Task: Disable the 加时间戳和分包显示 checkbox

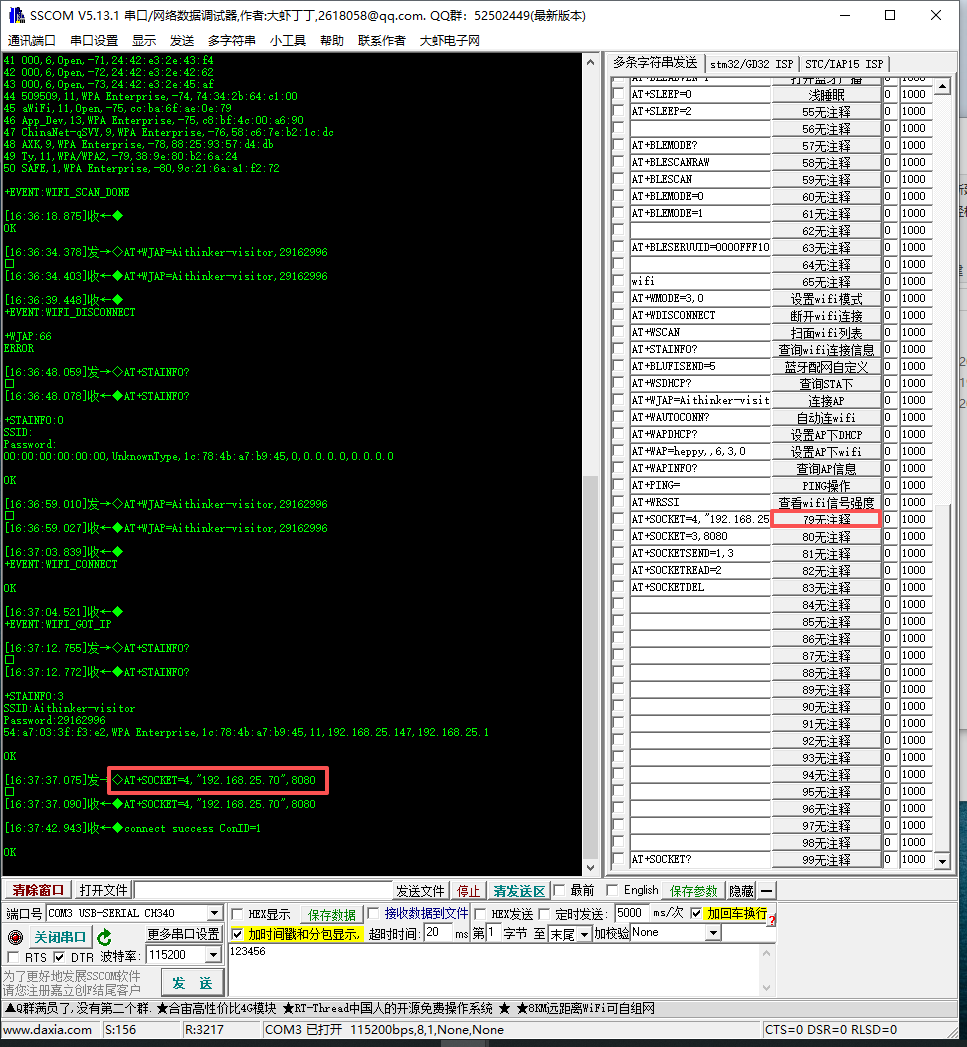Action: (237, 933)
